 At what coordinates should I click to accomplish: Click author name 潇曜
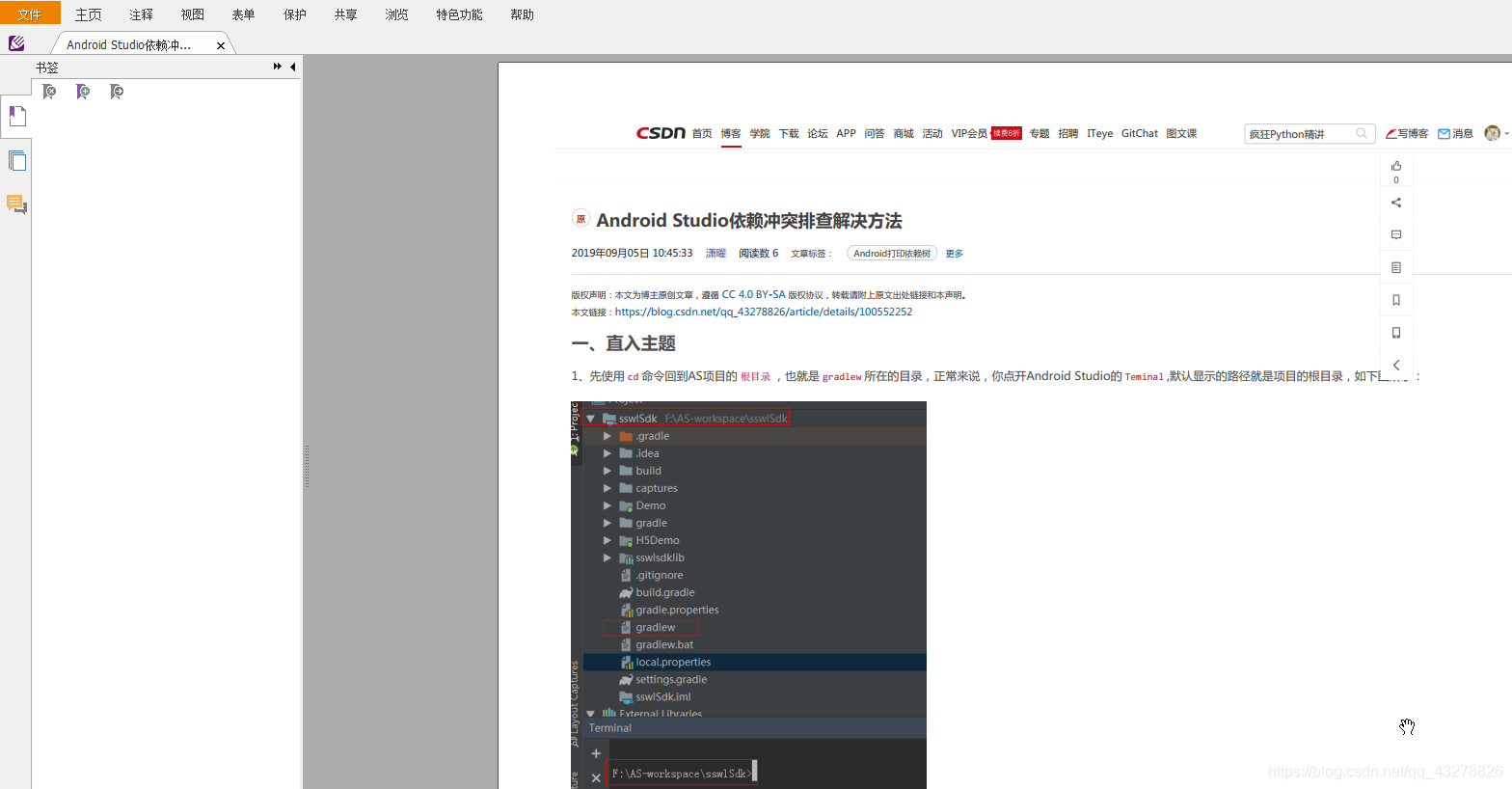pyautogui.click(x=715, y=254)
